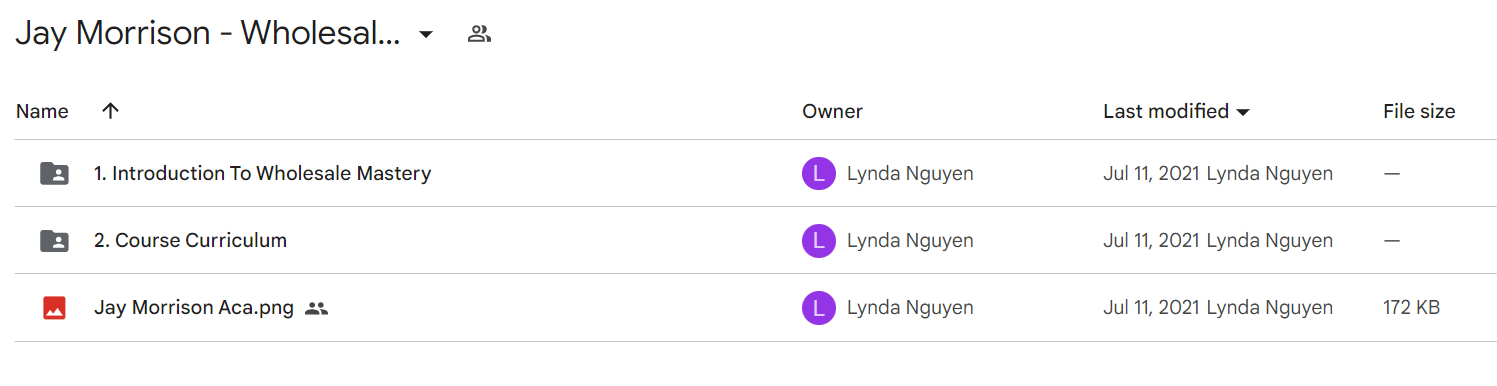Viewport: 1497px width, 386px height.
Task: Click Lynda Nguyen avatar in first row
Action: (x=819, y=174)
